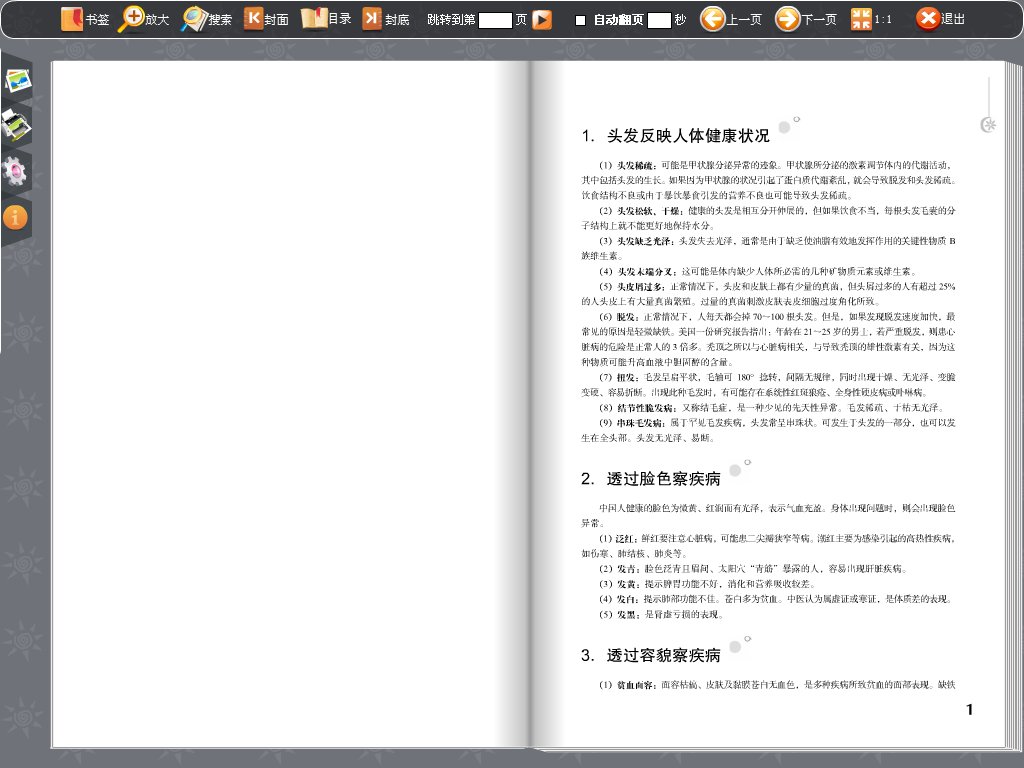The width and height of the screenshot is (1024, 768).
Task: Click the orange go-to-page arrow button
Action: click(x=541, y=20)
